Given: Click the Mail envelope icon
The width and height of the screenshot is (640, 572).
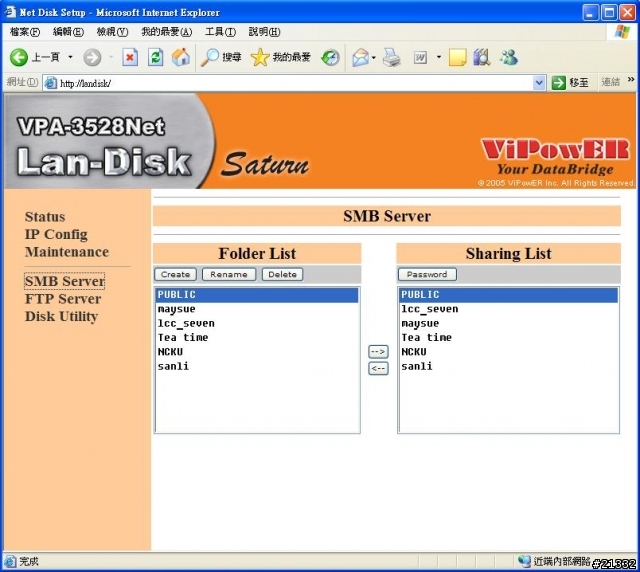Looking at the screenshot, I should 360,57.
